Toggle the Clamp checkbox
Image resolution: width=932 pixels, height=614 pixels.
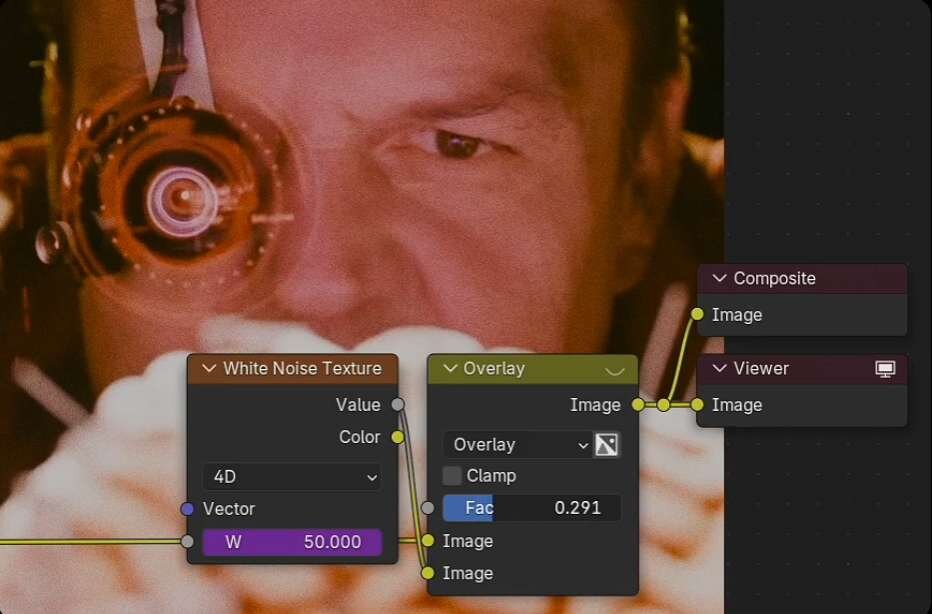[x=452, y=476]
